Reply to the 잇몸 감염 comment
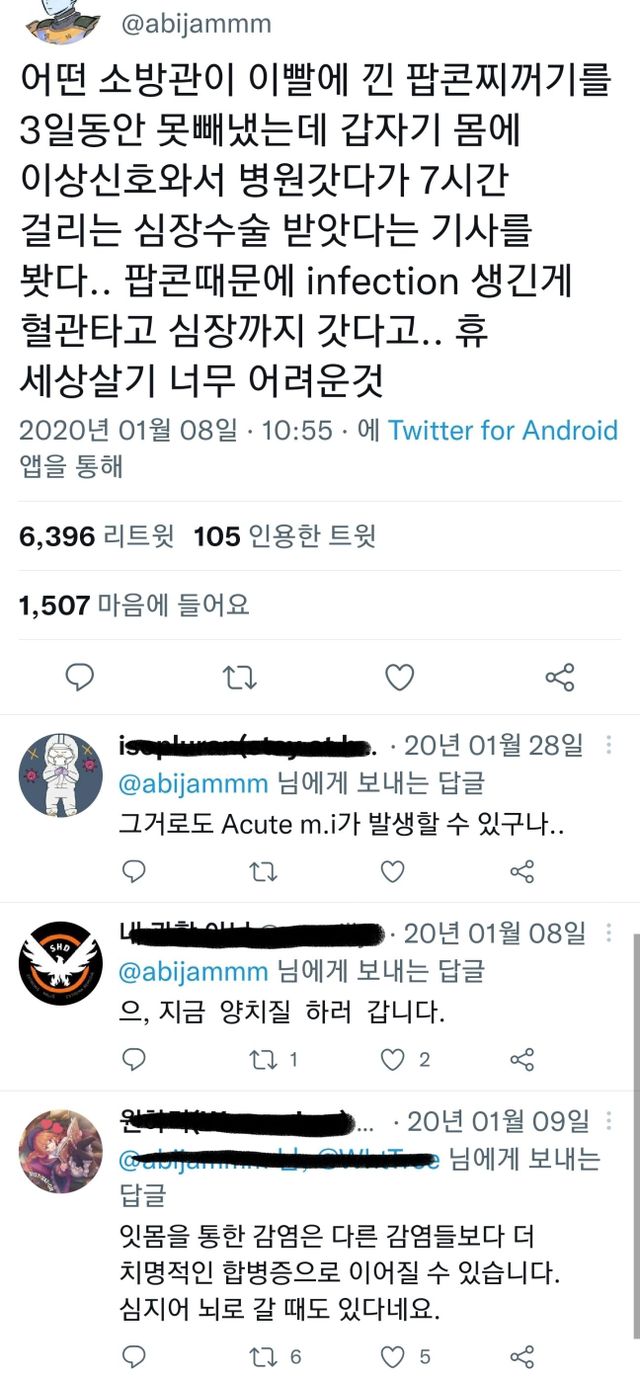The height and width of the screenshot is (1379, 640). 133,1356
